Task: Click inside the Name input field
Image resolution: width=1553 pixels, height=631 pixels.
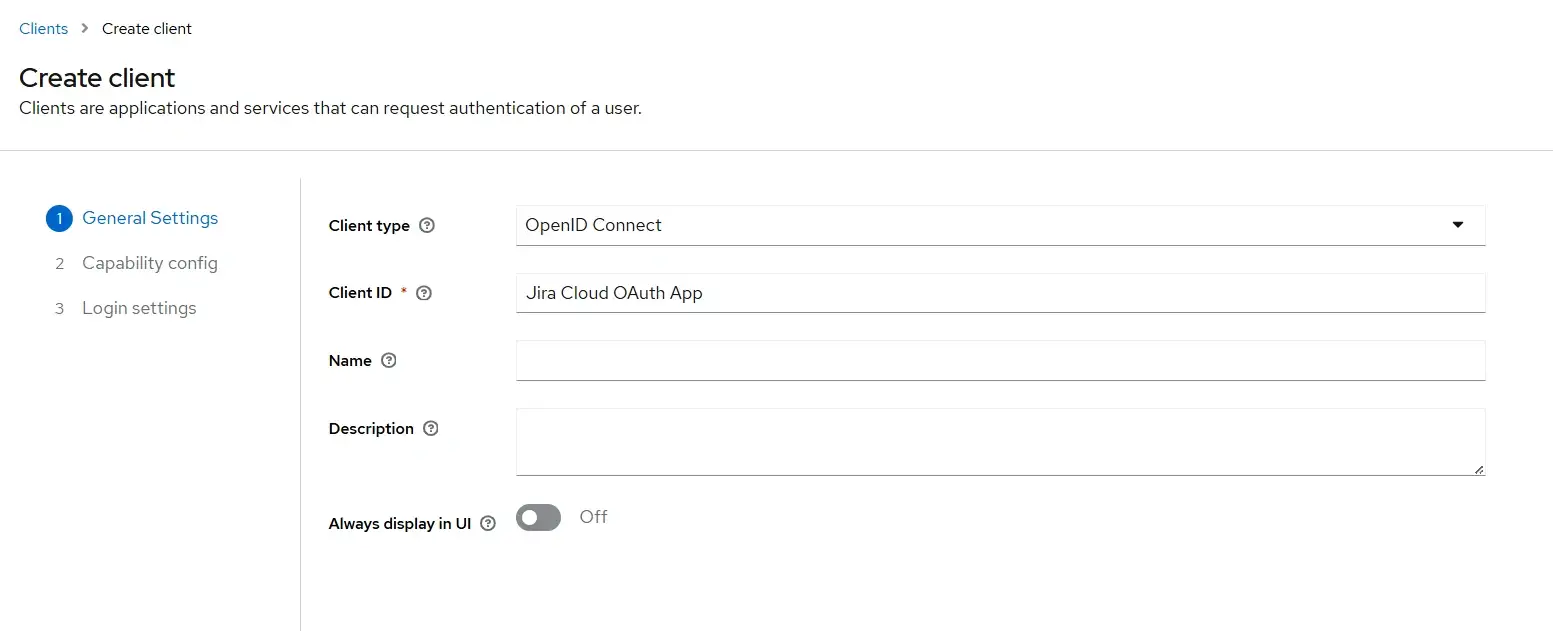Action: tap(1000, 360)
